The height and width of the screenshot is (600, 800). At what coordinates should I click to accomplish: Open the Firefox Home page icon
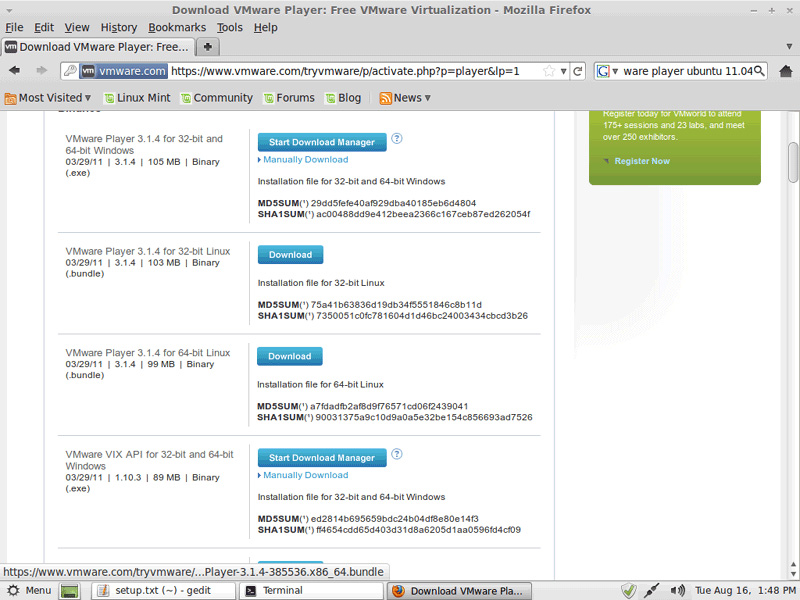[x=786, y=71]
